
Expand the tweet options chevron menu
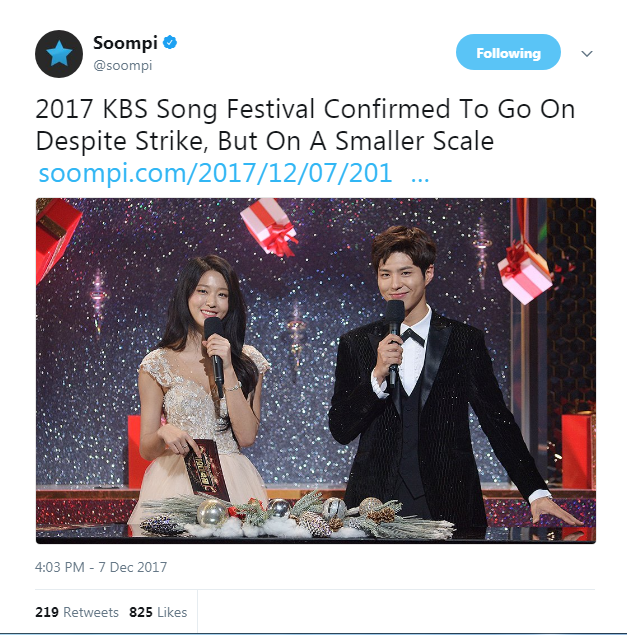tap(587, 53)
